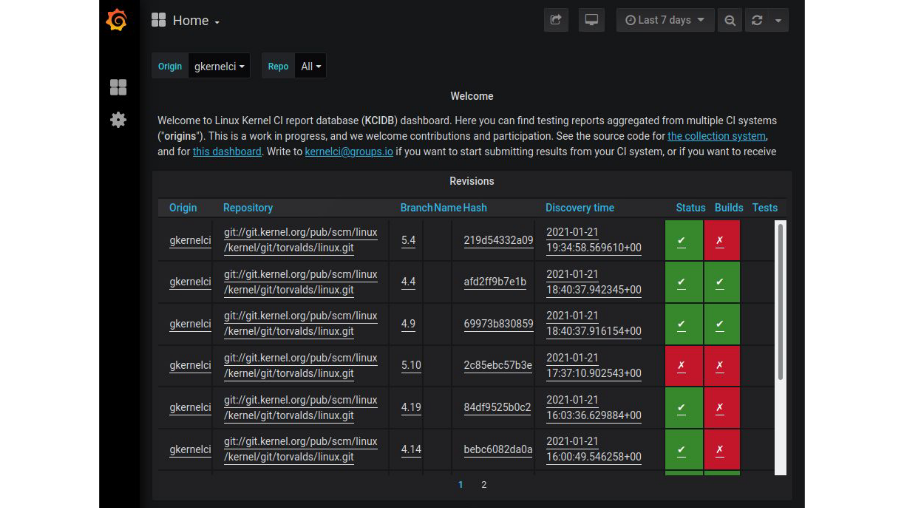Switch to TV view mode icon
This screenshot has width=904, height=508.
coord(592,20)
